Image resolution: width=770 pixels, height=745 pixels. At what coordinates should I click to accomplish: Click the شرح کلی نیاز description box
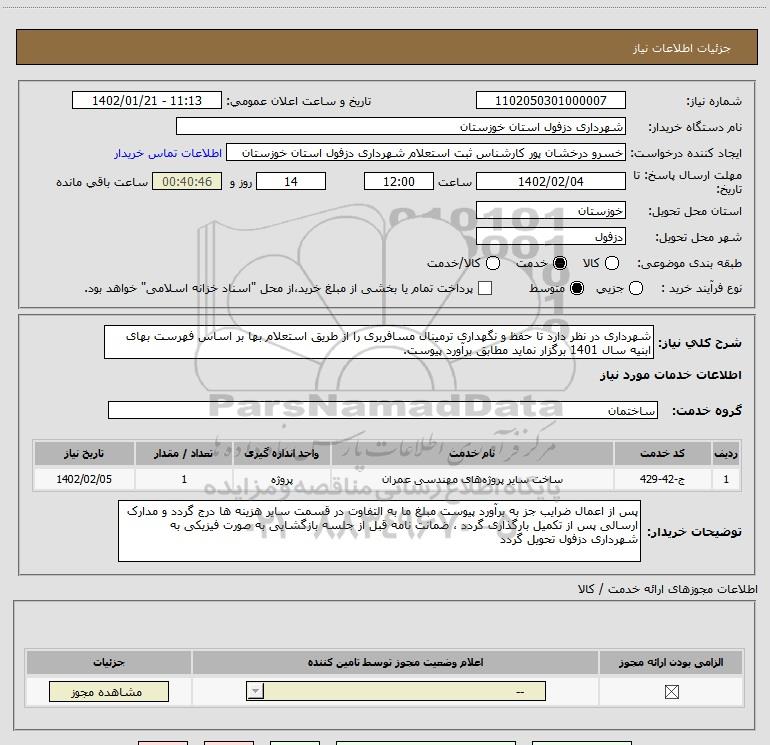tap(379, 342)
